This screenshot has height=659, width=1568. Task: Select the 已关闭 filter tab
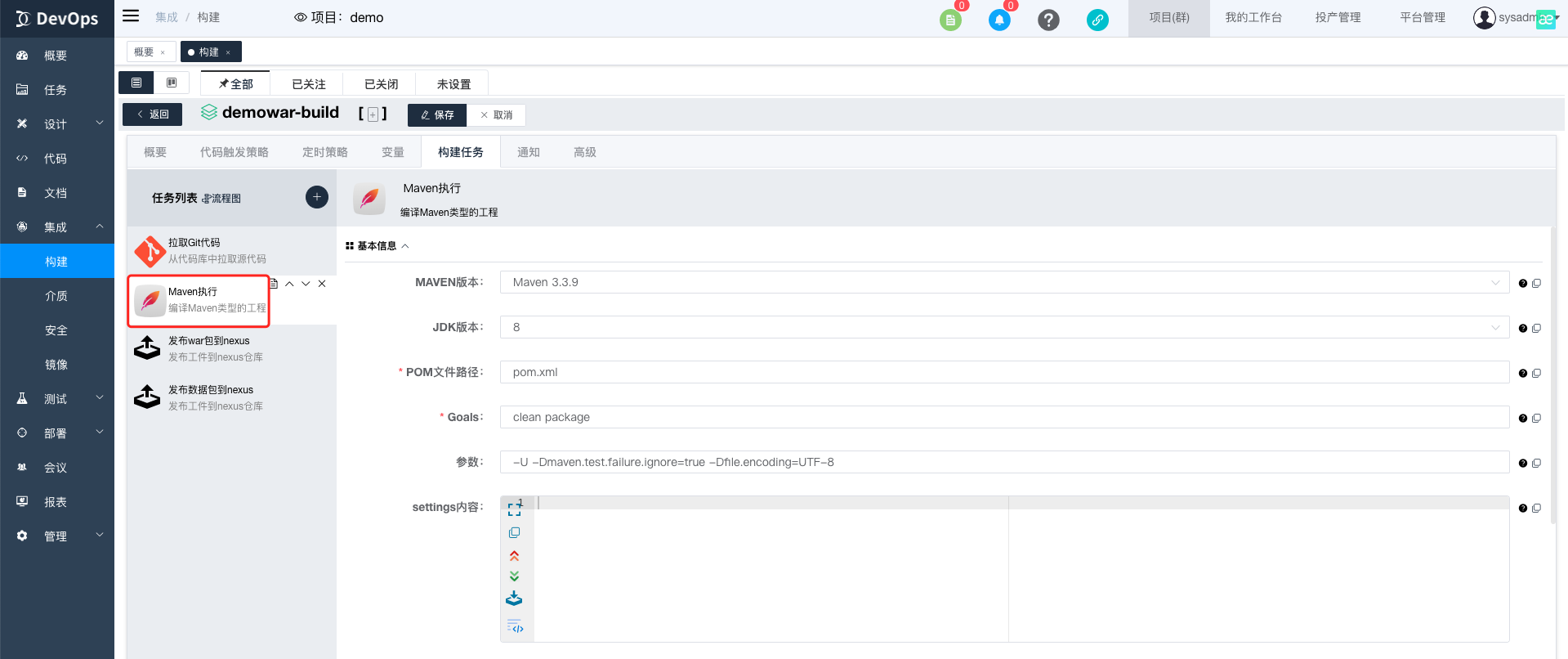tap(382, 84)
